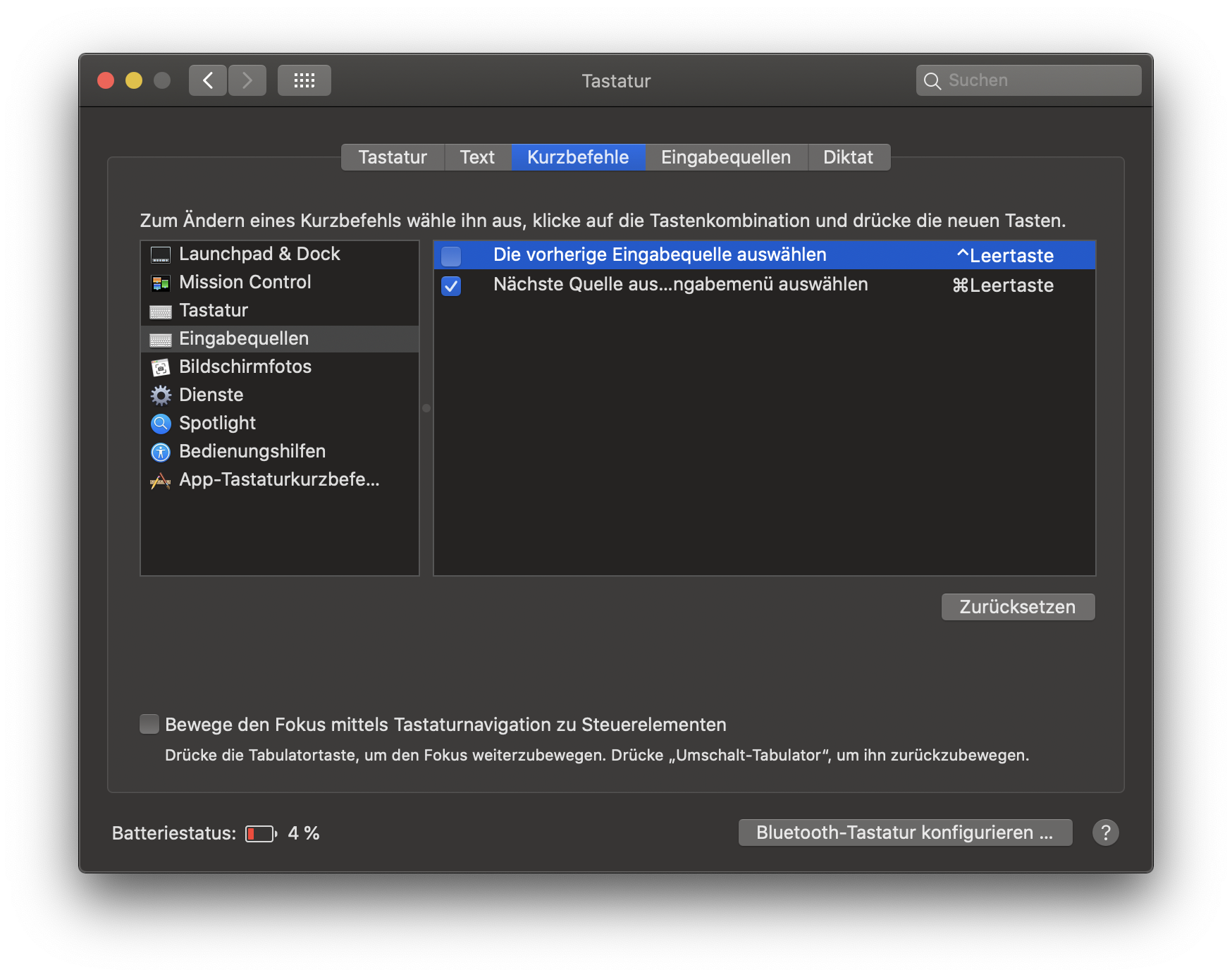Open the Diktat tab
Image resolution: width=1232 pixels, height=977 pixels.
(849, 157)
